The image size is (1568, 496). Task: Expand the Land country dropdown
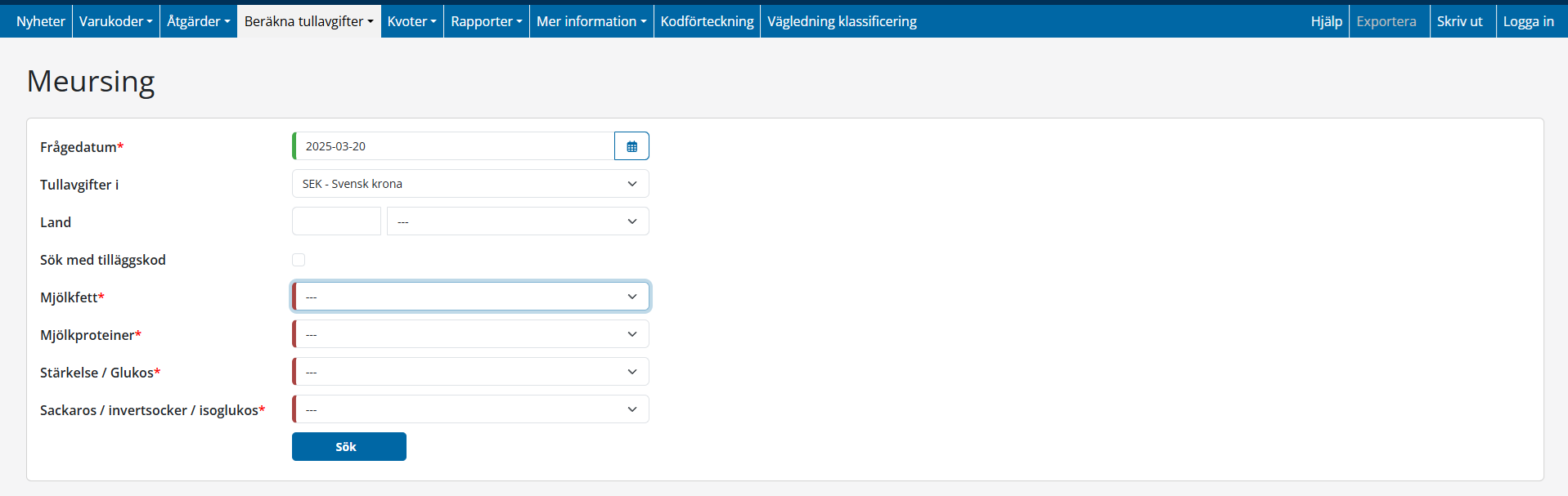coord(517,221)
